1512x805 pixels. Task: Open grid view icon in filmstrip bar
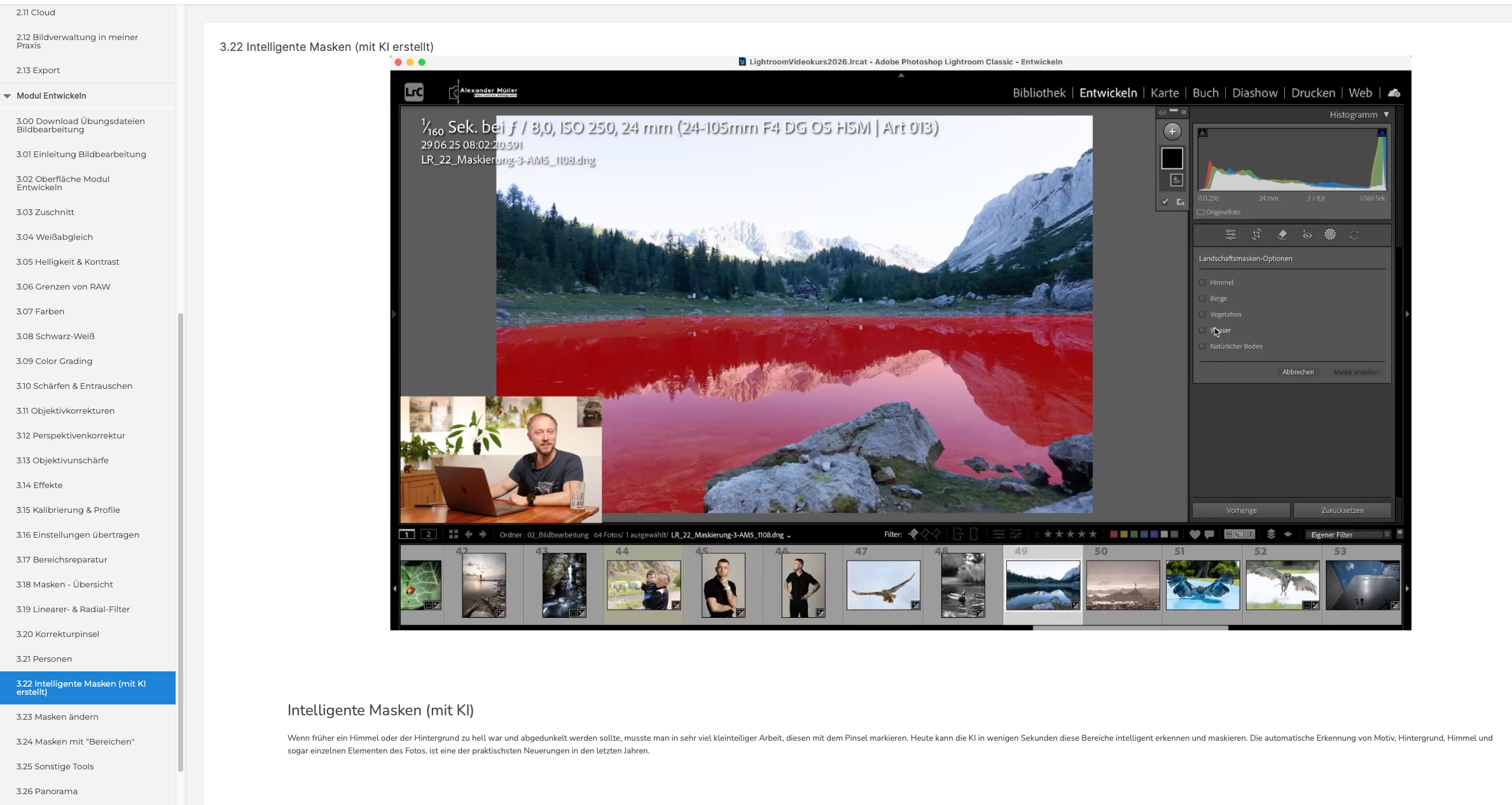click(x=454, y=535)
